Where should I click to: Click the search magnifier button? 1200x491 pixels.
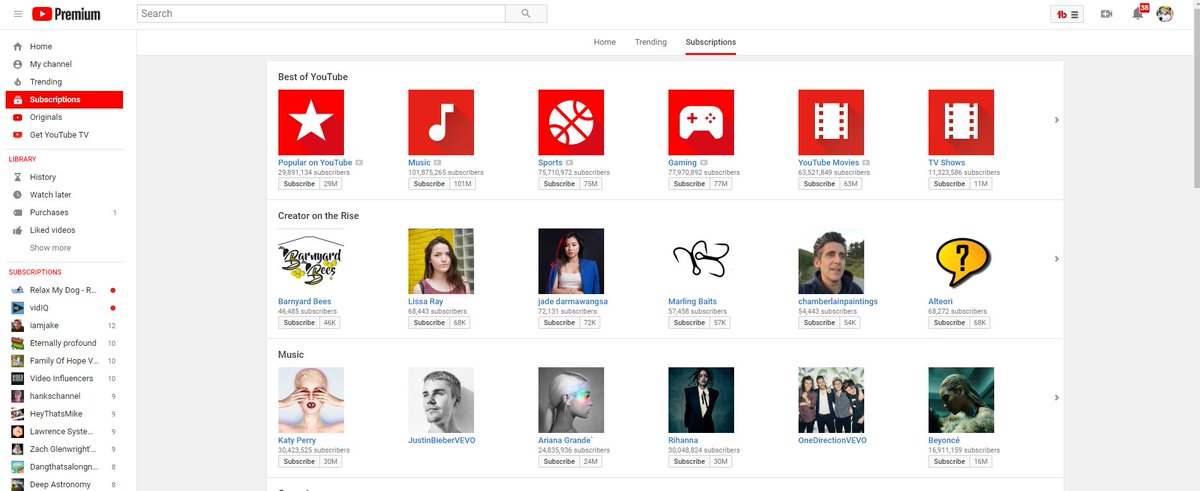[x=526, y=14]
